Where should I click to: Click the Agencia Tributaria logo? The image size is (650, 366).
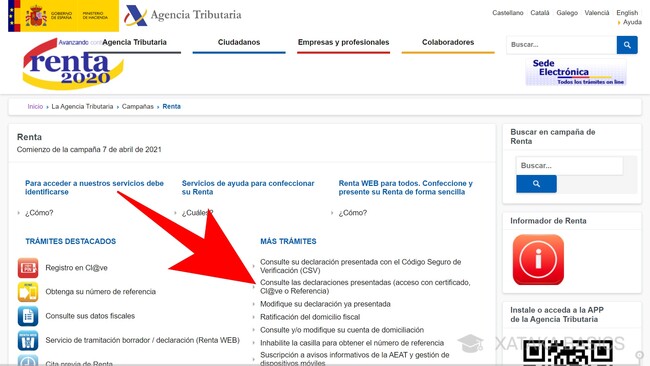coord(183,15)
